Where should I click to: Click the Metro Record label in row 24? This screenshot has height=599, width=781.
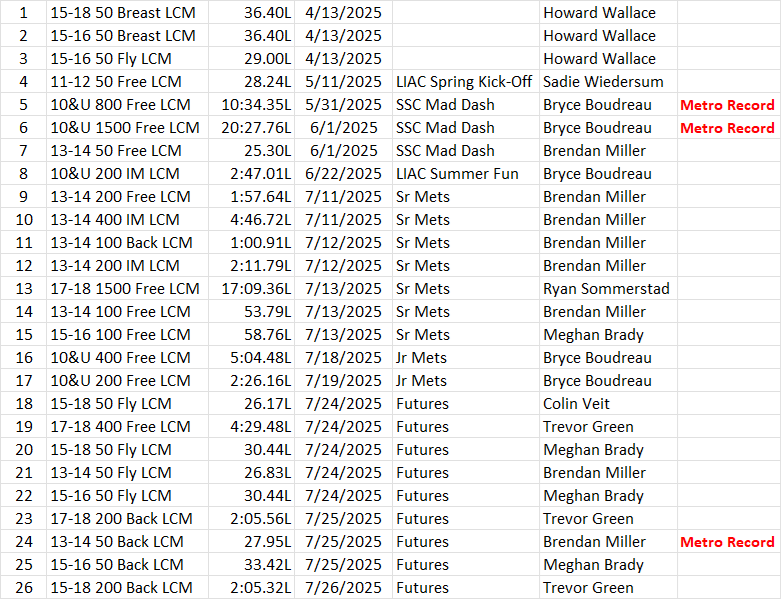[727, 542]
